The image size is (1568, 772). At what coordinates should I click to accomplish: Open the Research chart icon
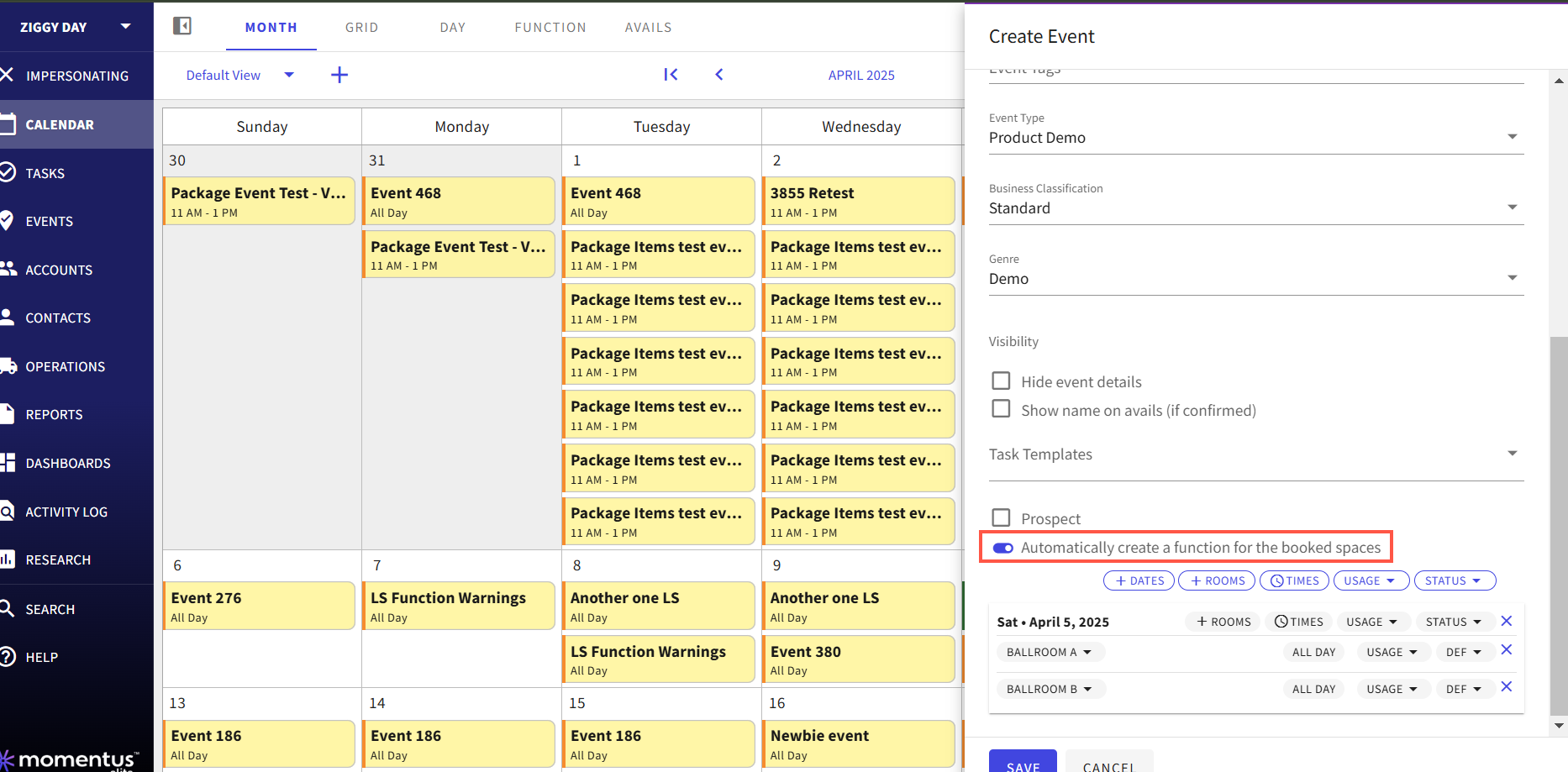[8, 559]
